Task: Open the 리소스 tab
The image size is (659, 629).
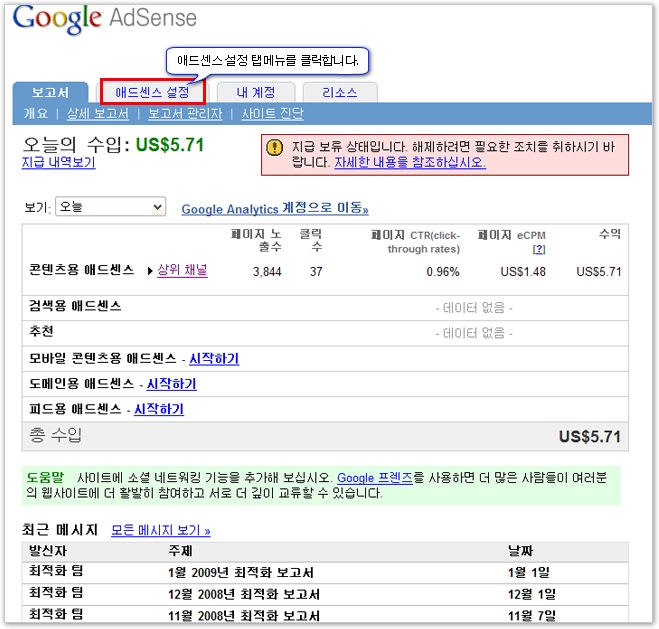Action: [340, 92]
